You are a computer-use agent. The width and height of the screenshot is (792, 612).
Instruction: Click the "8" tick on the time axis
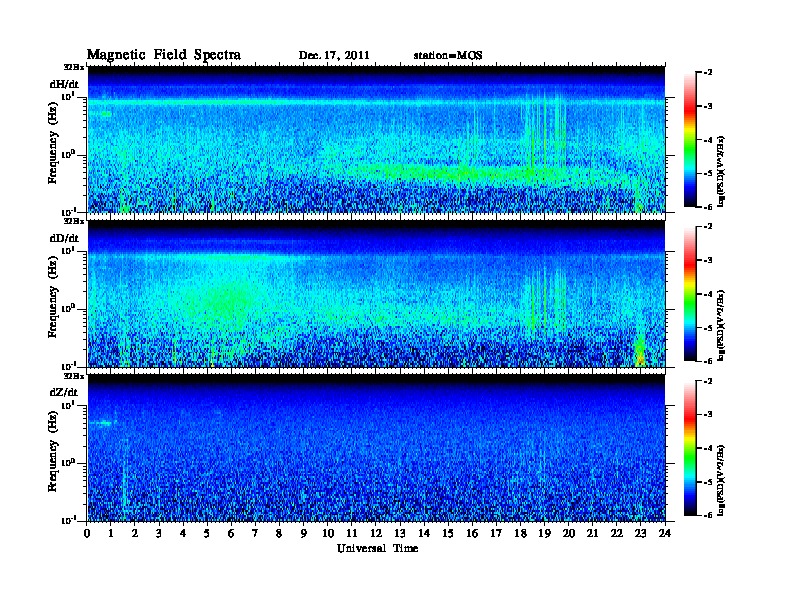tap(279, 533)
